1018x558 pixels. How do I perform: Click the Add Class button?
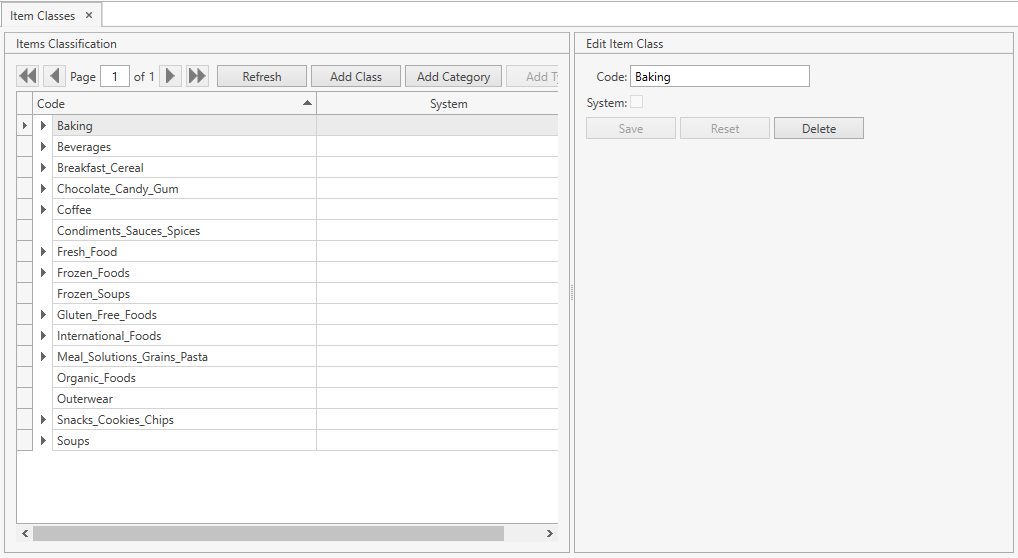tap(356, 76)
